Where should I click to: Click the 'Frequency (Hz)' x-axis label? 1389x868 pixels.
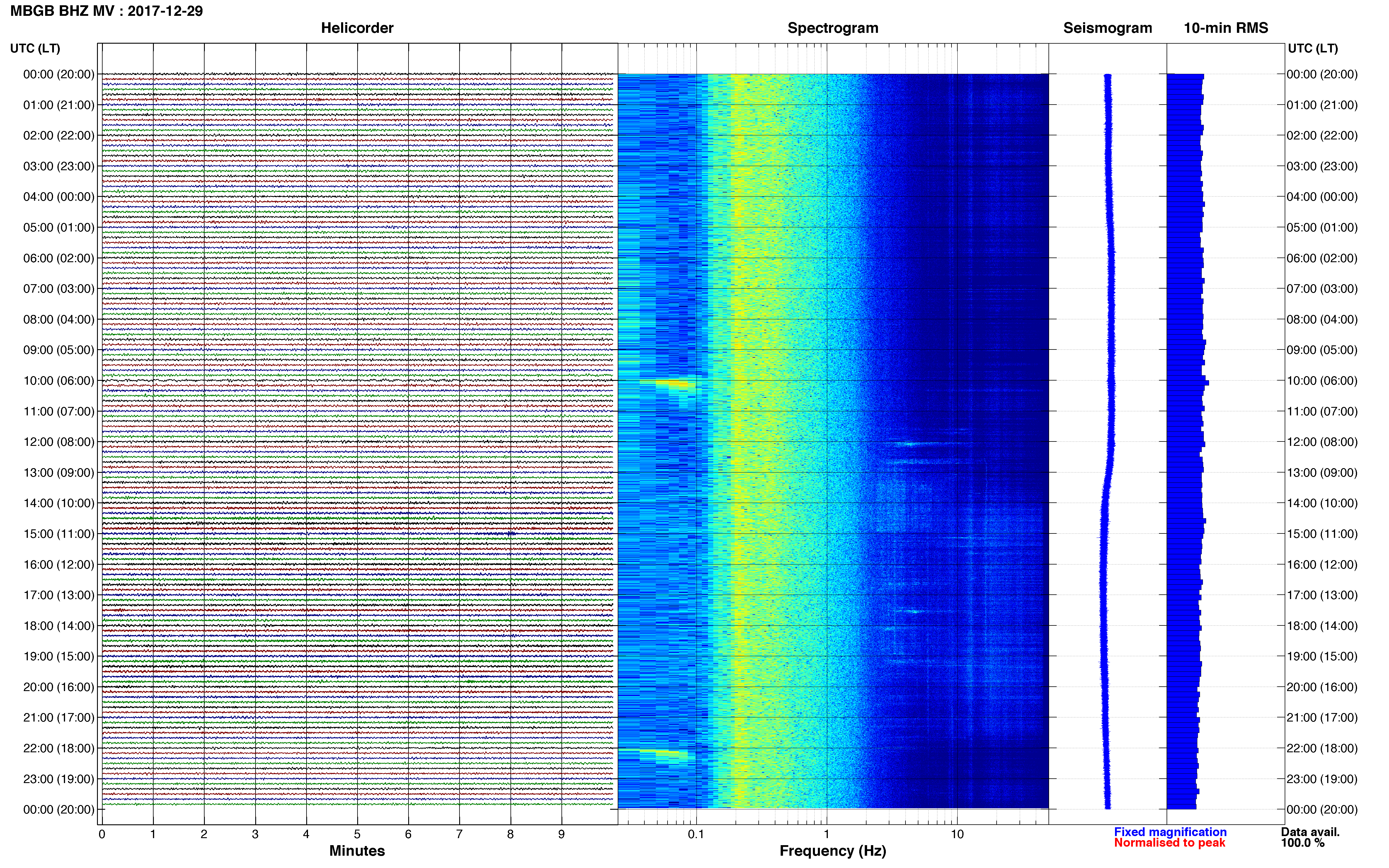[833, 851]
